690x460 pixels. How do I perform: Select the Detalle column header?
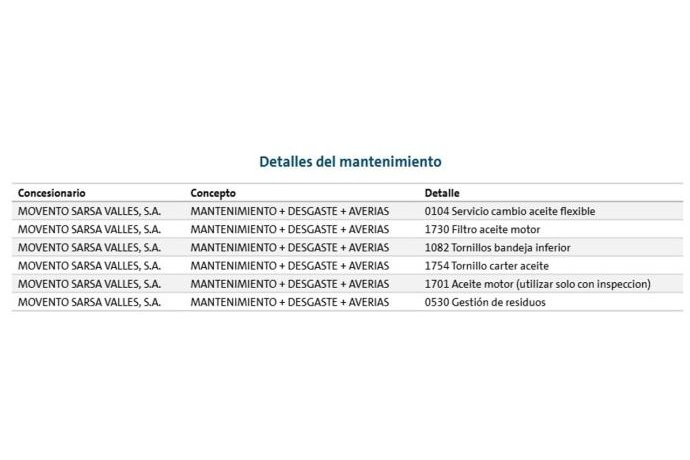click(442, 193)
